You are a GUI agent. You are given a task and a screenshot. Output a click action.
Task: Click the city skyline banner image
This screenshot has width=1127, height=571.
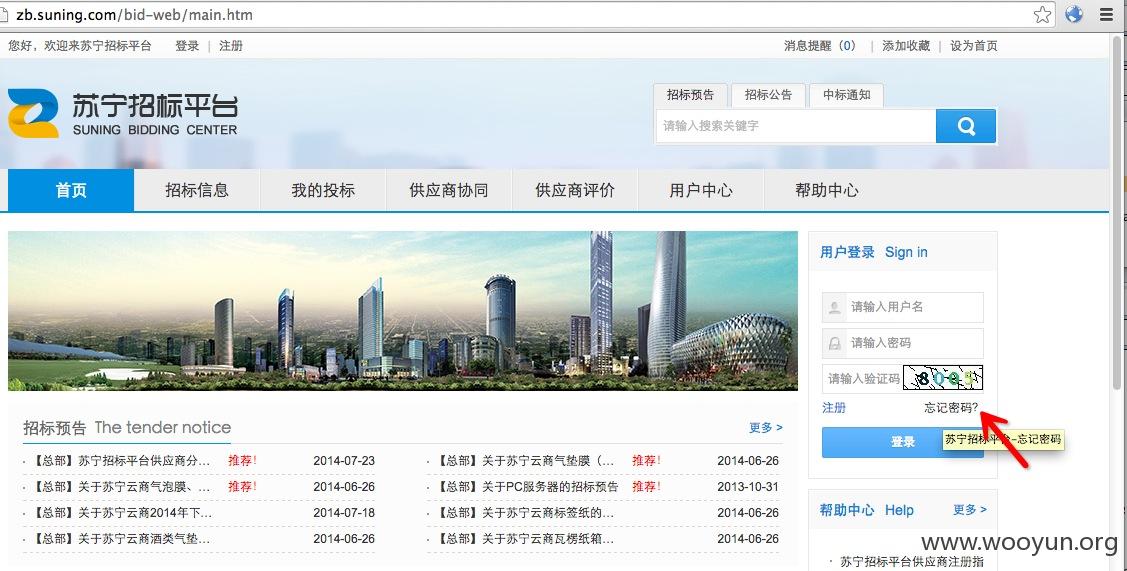[402, 311]
